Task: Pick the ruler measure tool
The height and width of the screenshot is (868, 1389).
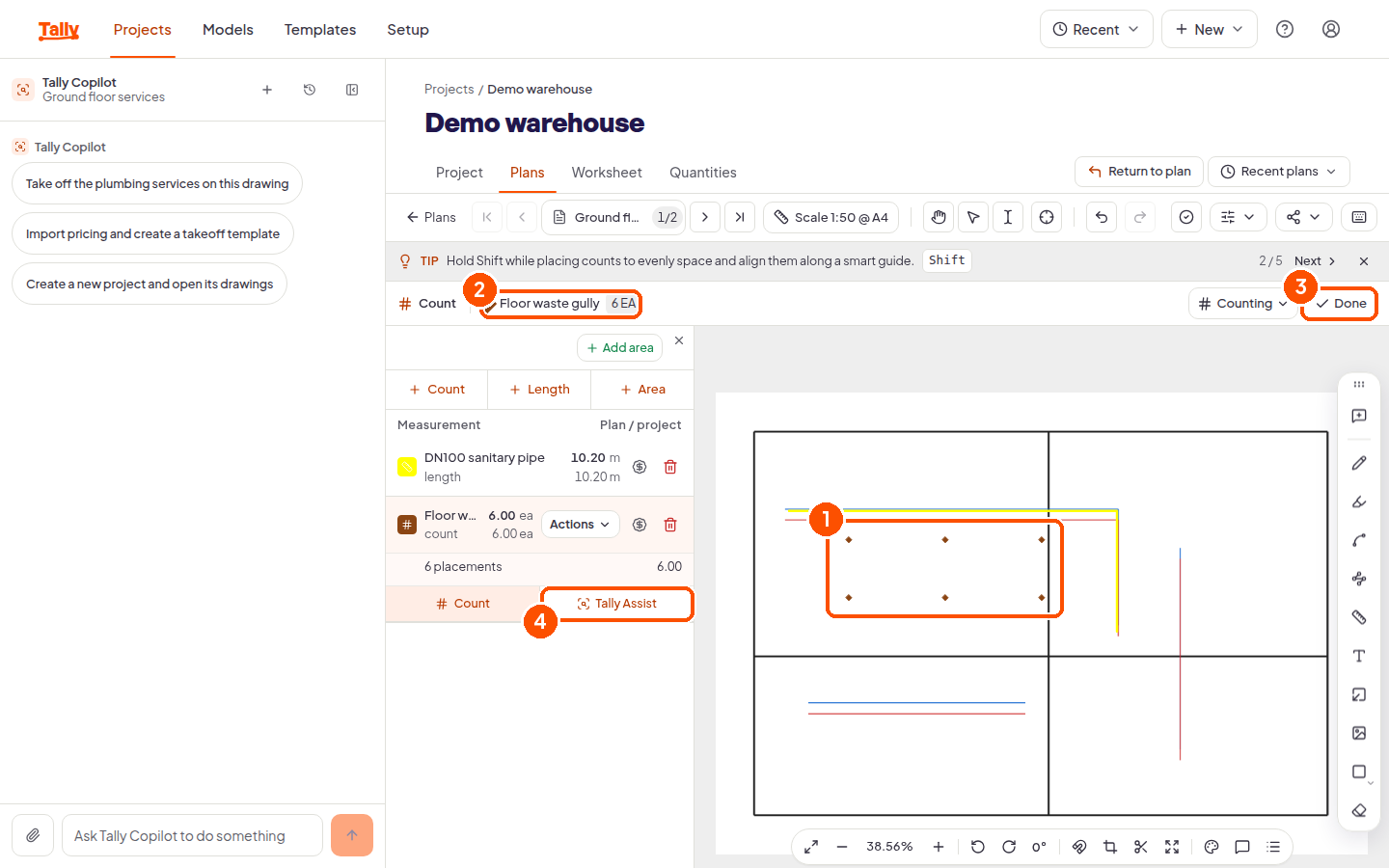Action: pyautogui.click(x=1359, y=617)
